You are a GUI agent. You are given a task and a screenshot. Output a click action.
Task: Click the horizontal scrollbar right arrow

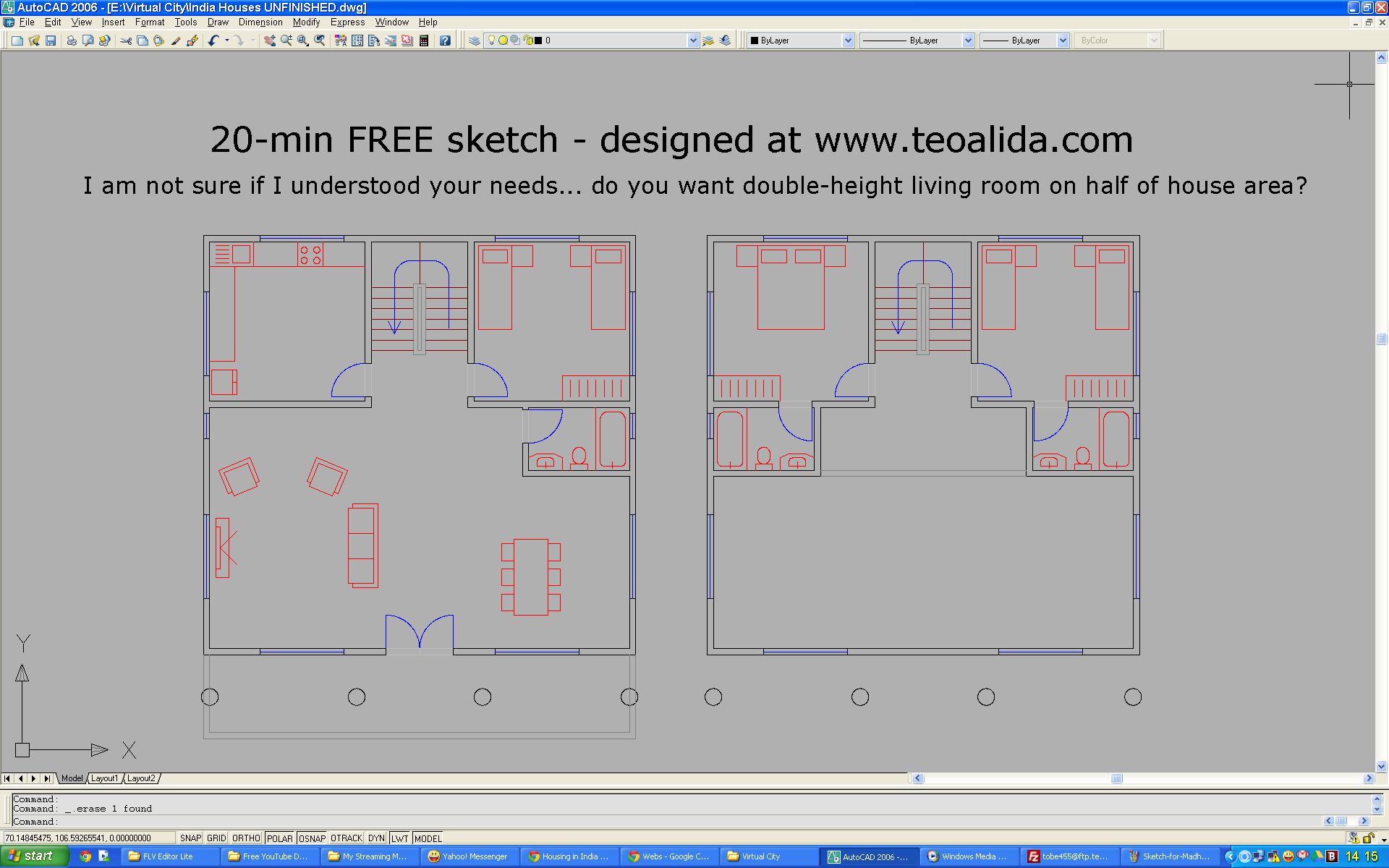1368,778
